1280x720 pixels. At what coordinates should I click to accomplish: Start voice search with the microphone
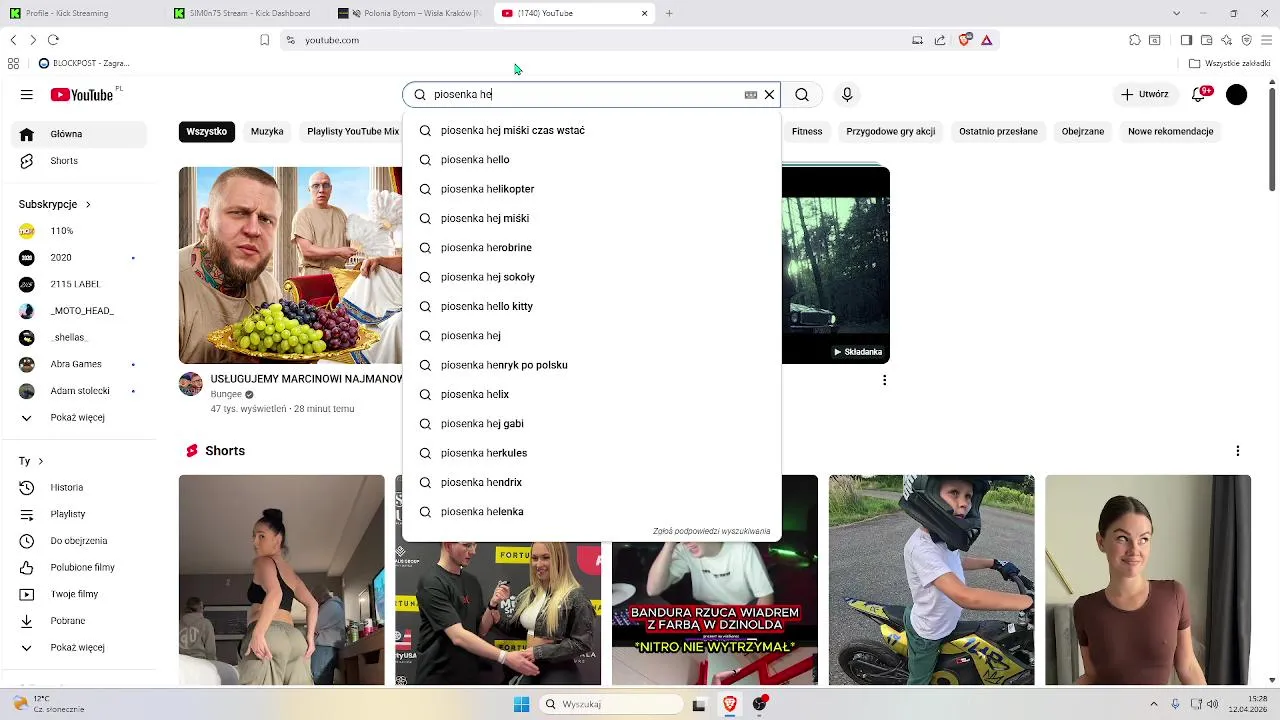click(847, 95)
